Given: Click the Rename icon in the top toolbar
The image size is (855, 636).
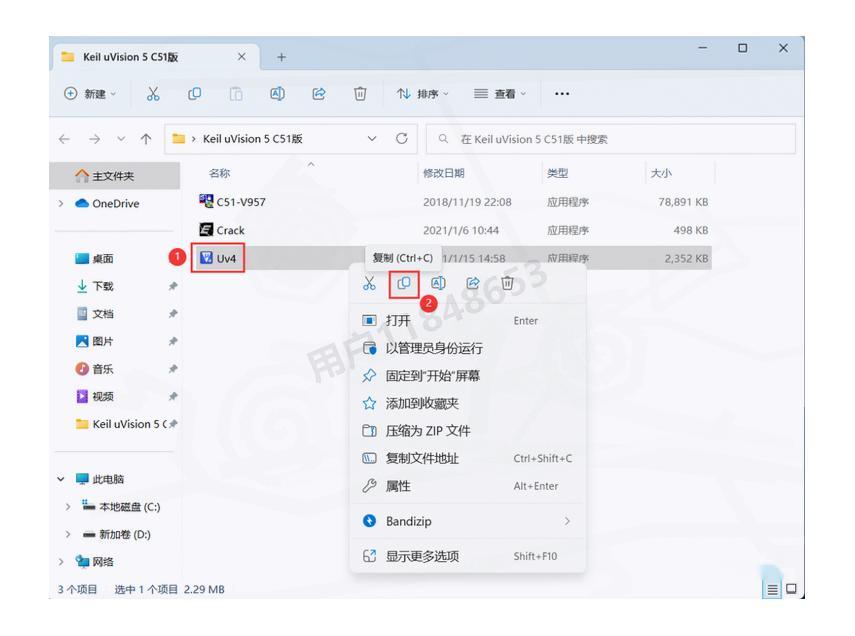Looking at the screenshot, I should (278, 94).
